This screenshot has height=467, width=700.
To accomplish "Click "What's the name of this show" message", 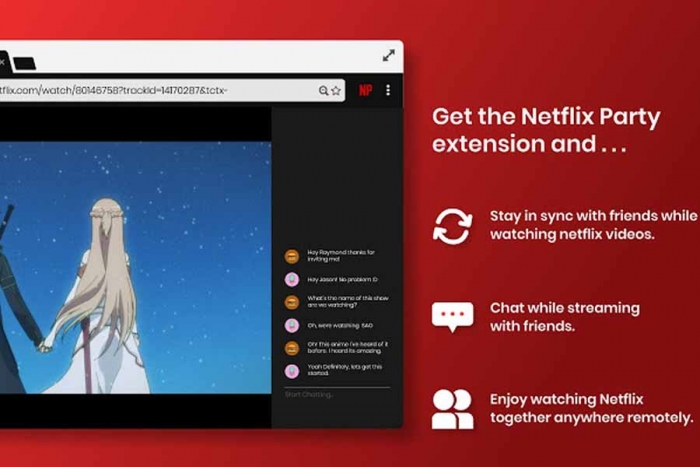I will coord(348,301).
